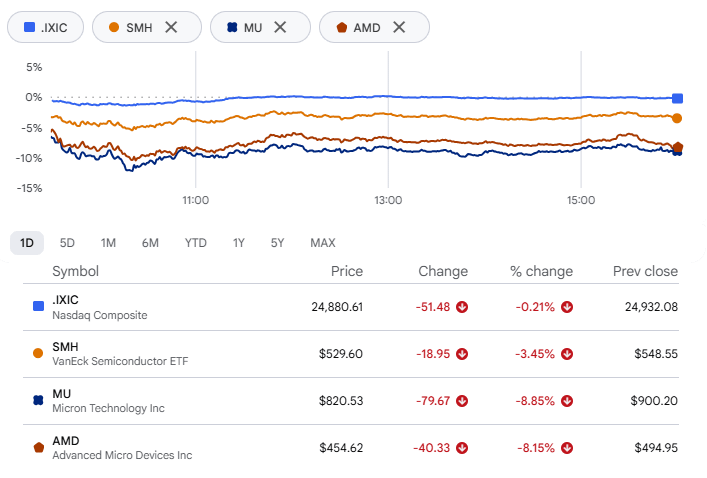The height and width of the screenshot is (478, 707).
Task: Open the AMD symbol in the table
Action: (x=66, y=441)
